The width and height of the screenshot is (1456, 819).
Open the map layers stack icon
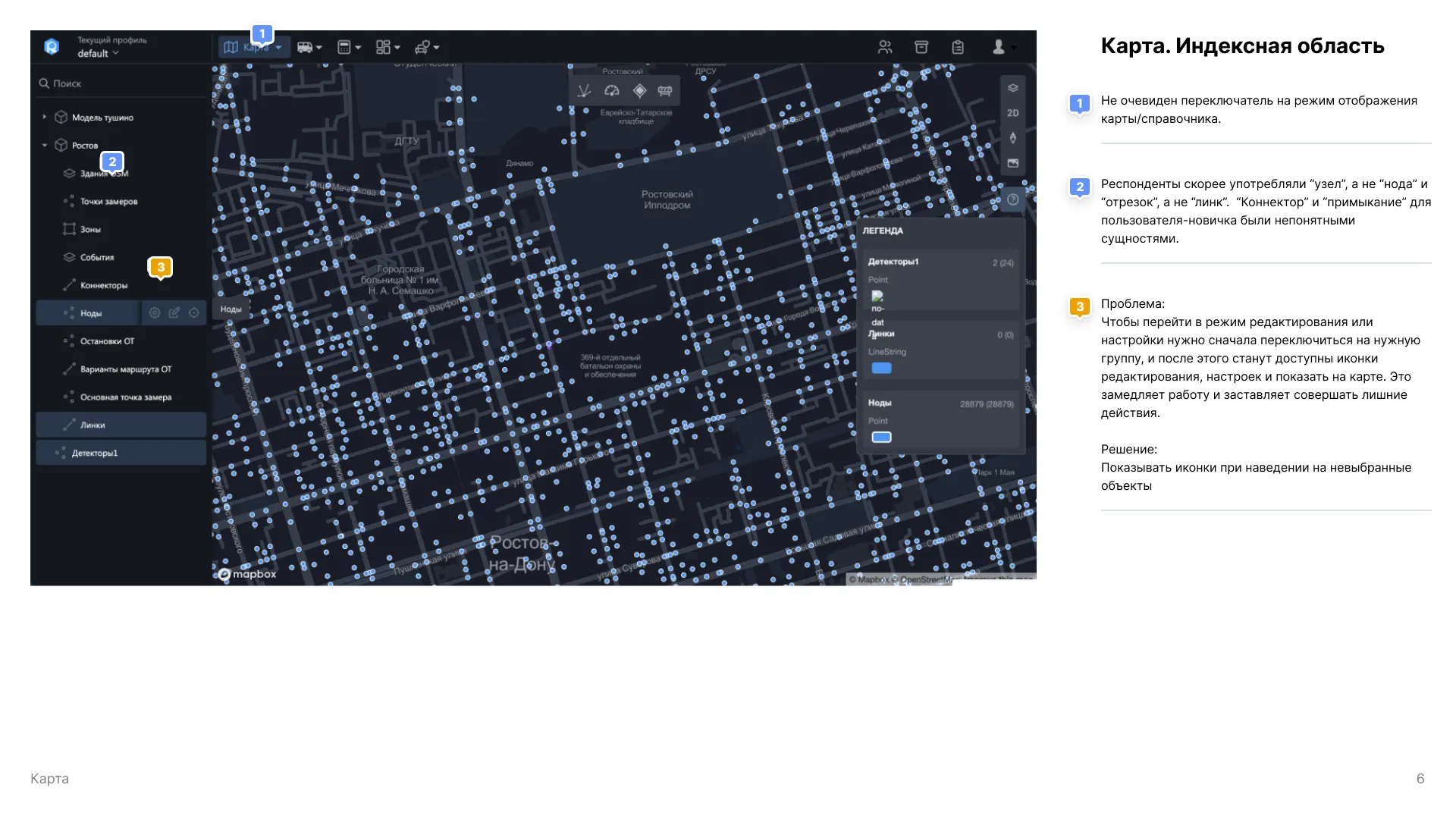(x=1013, y=88)
